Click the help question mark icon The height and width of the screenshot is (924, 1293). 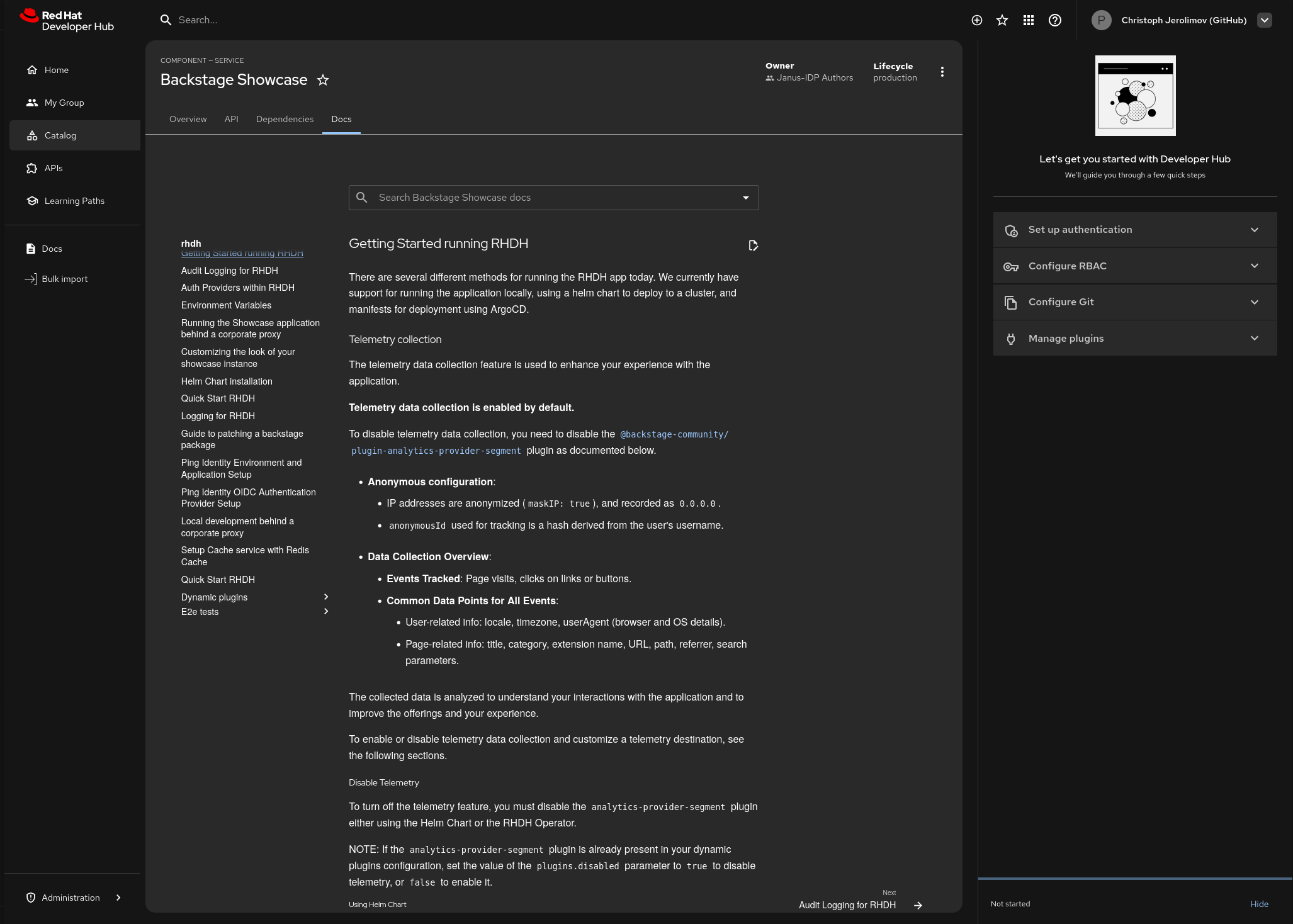pyautogui.click(x=1055, y=20)
